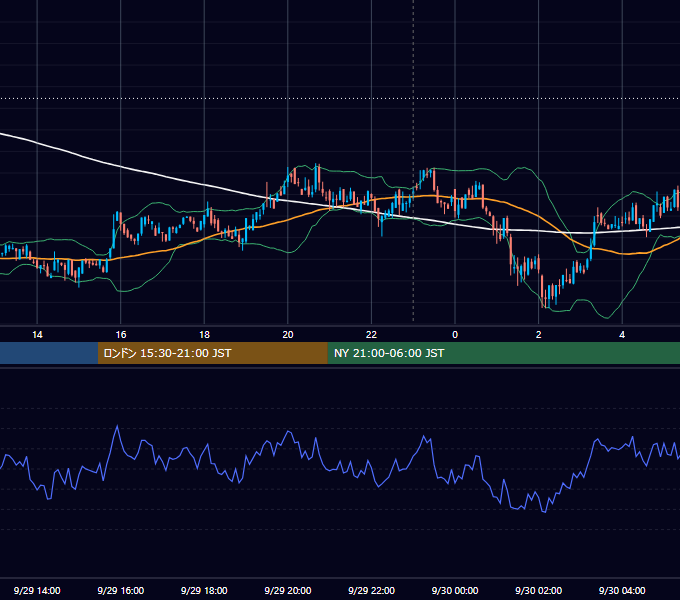Click the 9/30 02:00 label on the lower axis
This screenshot has width=680, height=600.
(539, 590)
